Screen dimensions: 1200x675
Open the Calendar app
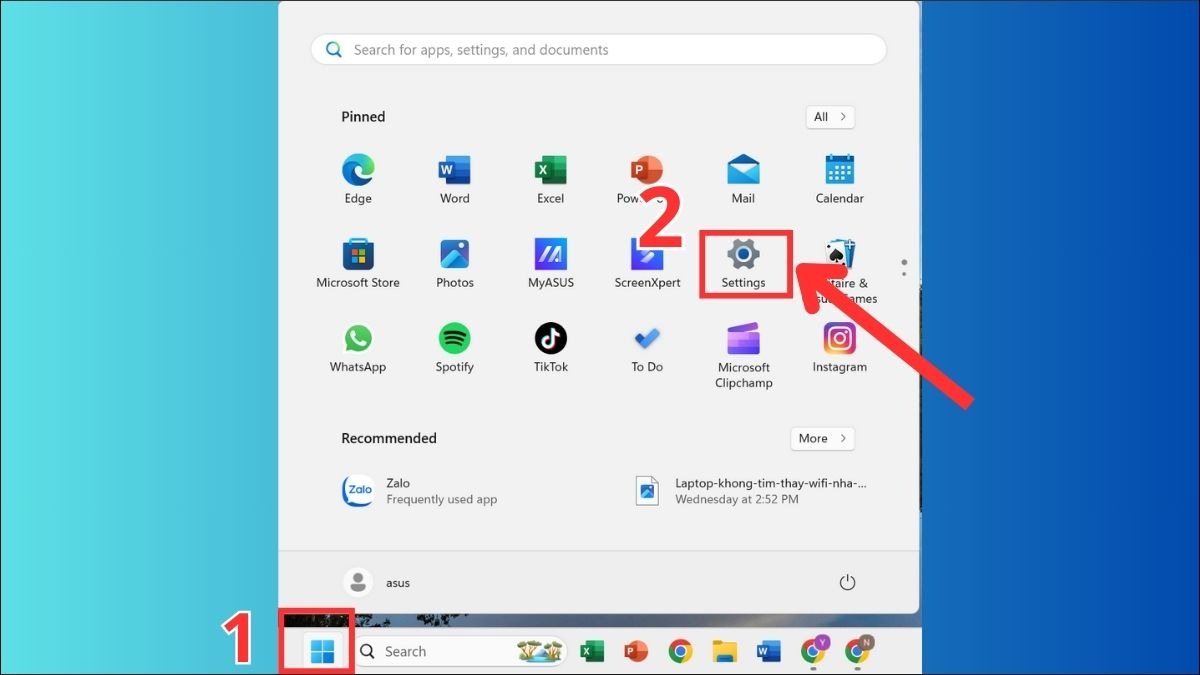pyautogui.click(x=840, y=180)
